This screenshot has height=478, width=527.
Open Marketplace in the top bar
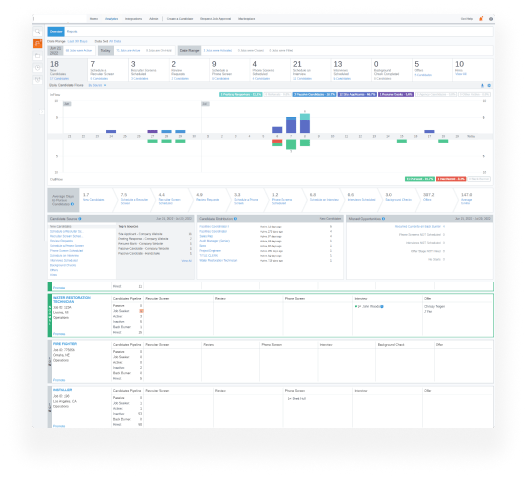[x=247, y=19]
